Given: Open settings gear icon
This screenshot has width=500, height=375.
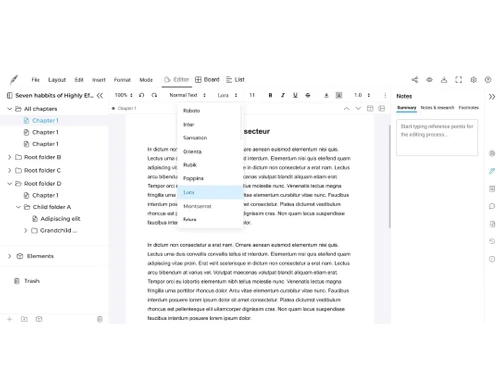Looking at the screenshot, I should (x=473, y=80).
